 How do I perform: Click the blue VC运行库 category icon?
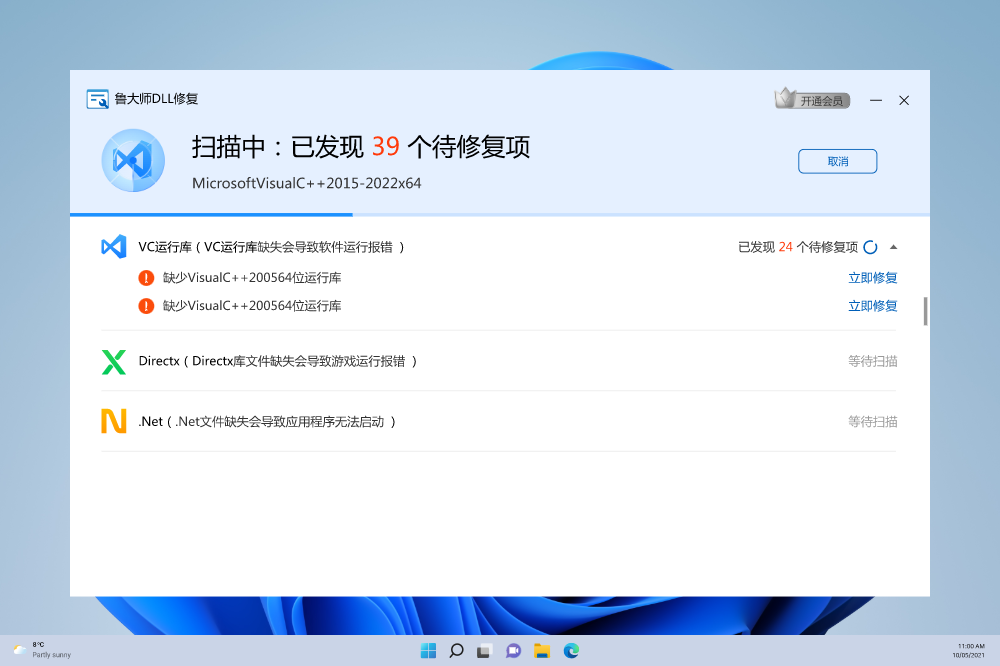(x=114, y=246)
